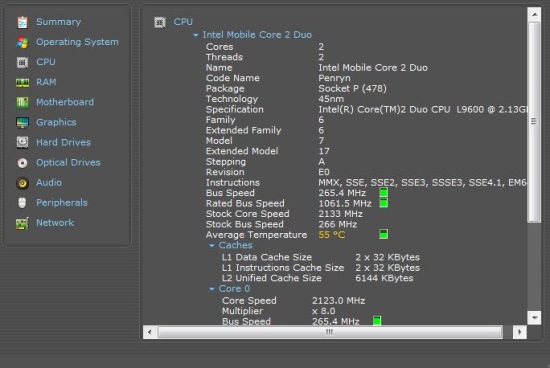Open the Operating System section
Screen dimensions: 550x368
pos(78,42)
